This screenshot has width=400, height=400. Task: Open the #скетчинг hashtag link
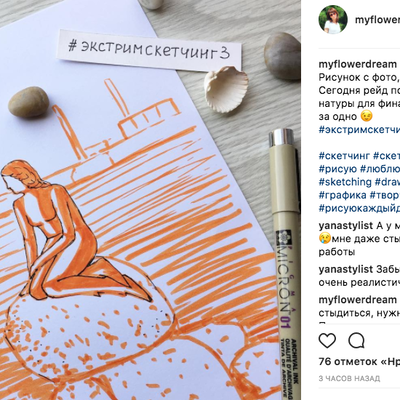[x=344, y=155]
